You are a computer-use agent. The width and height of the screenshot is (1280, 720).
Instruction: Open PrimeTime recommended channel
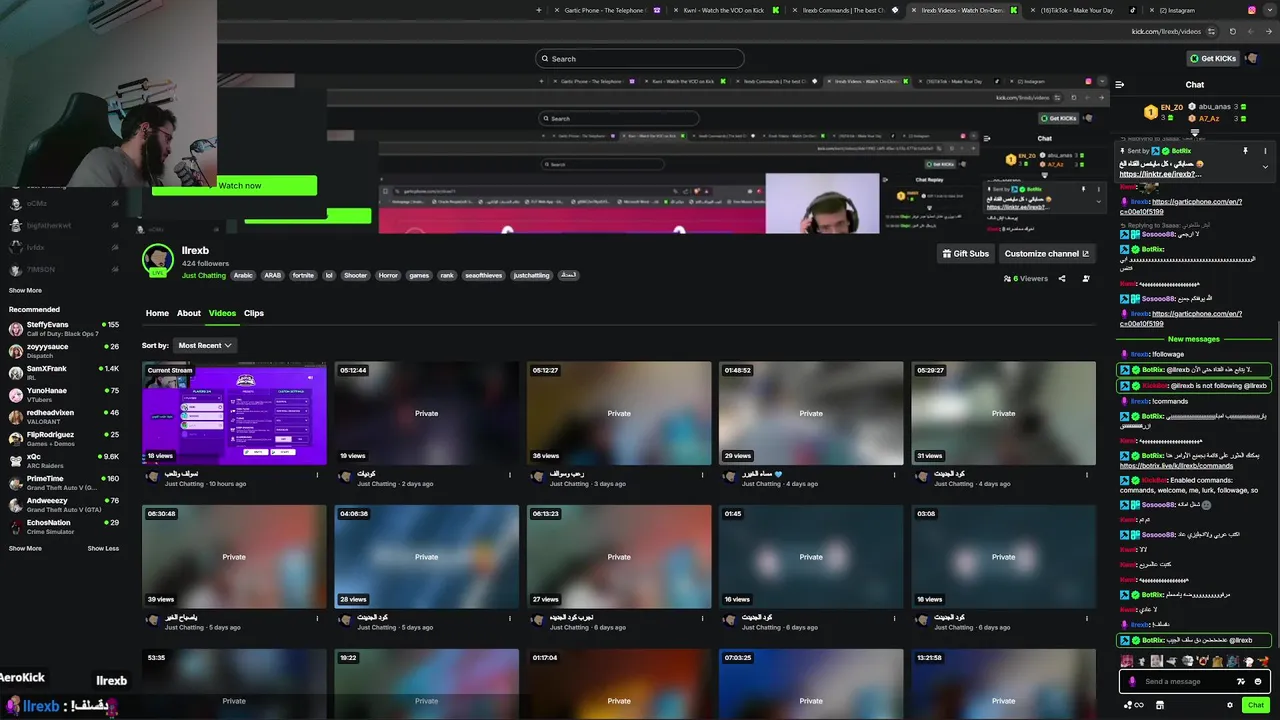(64, 482)
